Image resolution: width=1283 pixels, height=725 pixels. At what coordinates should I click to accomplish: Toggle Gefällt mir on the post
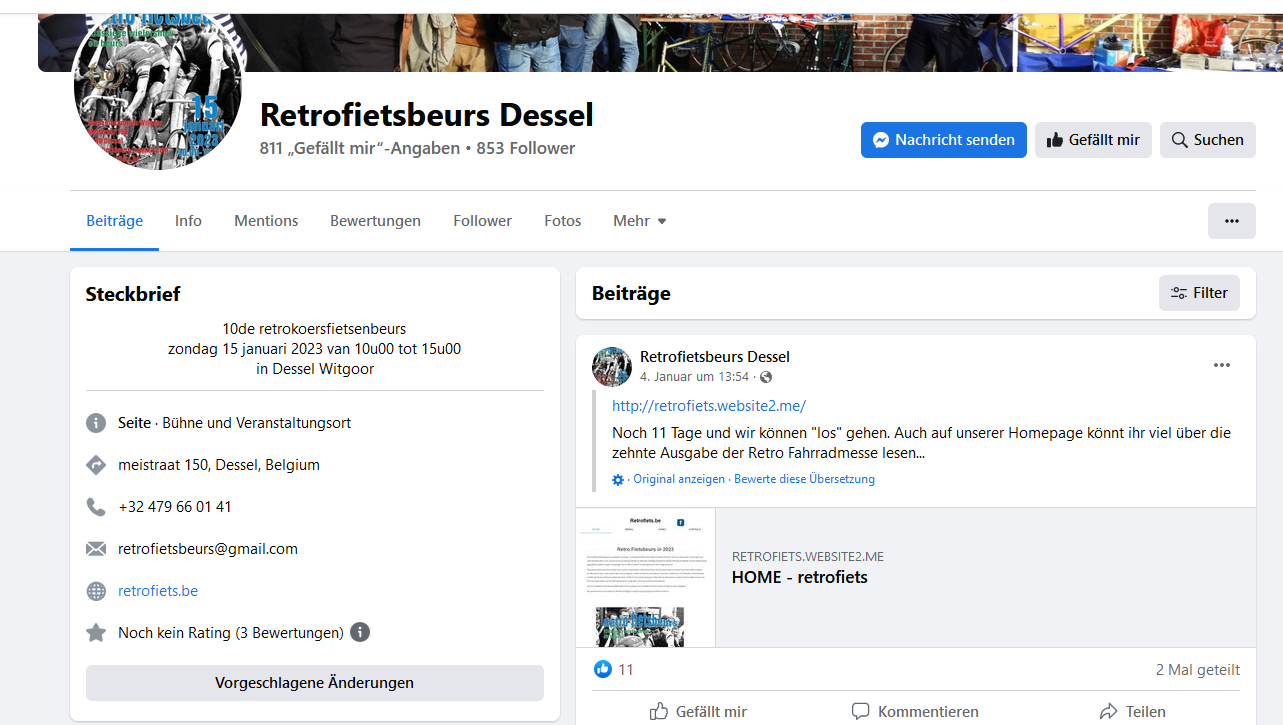[698, 711]
